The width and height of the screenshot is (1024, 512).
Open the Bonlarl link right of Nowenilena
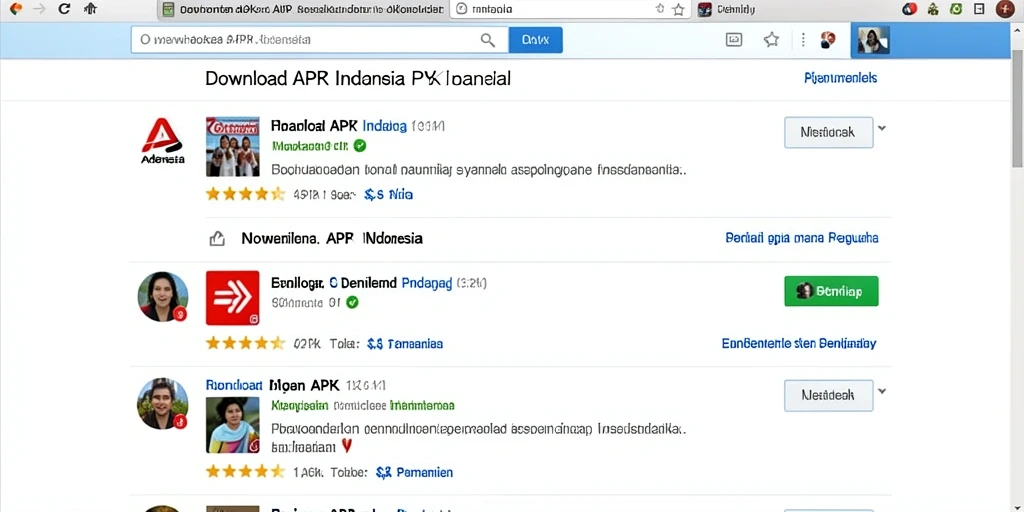[x=801, y=238]
